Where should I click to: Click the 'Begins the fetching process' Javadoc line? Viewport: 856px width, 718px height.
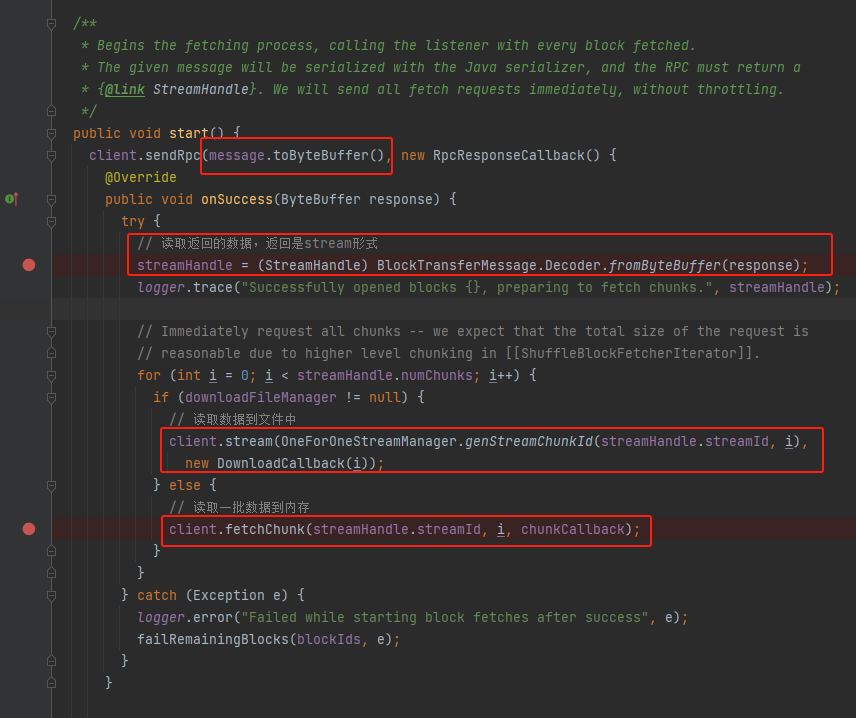388,45
